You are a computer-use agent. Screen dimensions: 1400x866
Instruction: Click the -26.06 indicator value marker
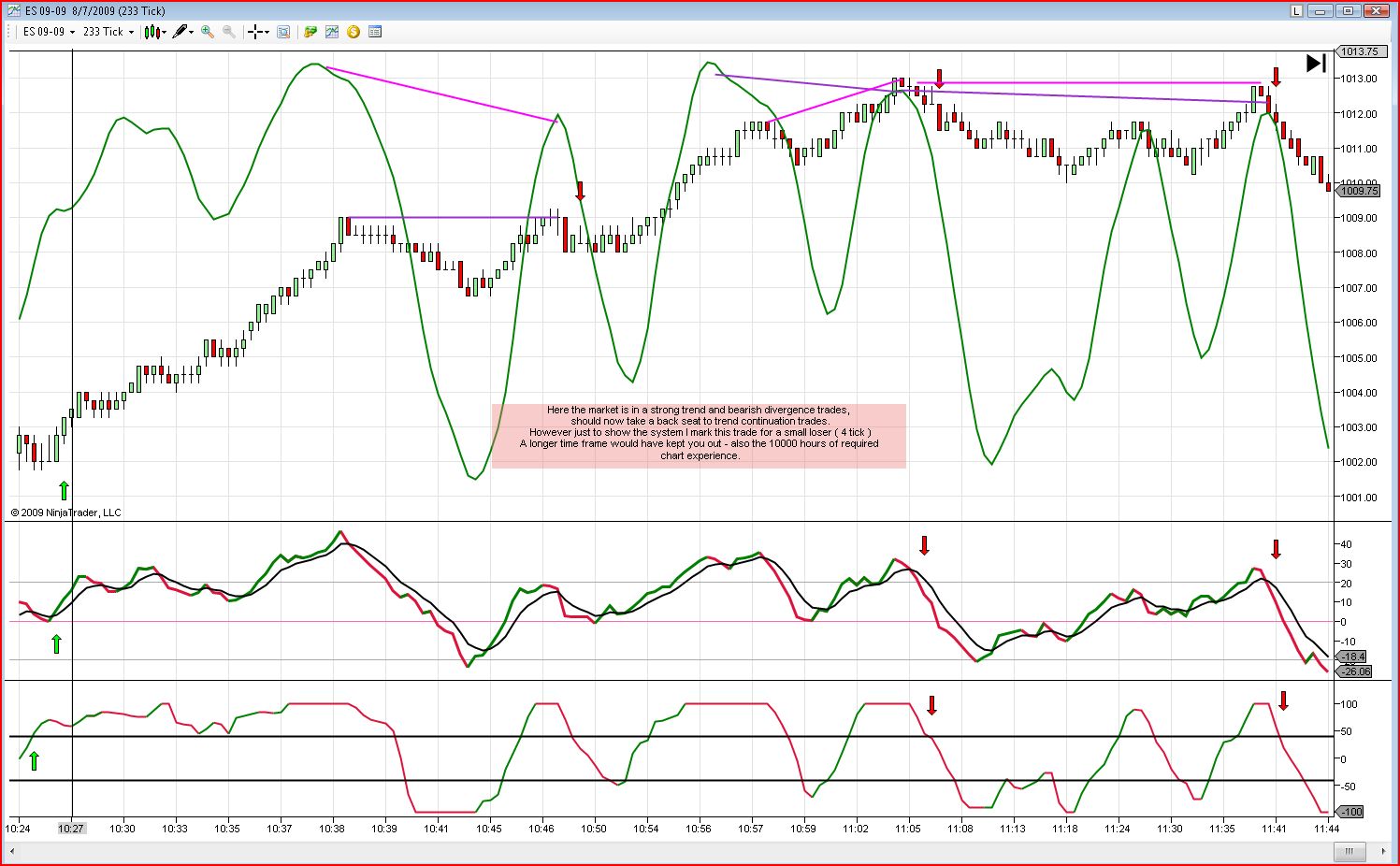pyautogui.click(x=1355, y=671)
